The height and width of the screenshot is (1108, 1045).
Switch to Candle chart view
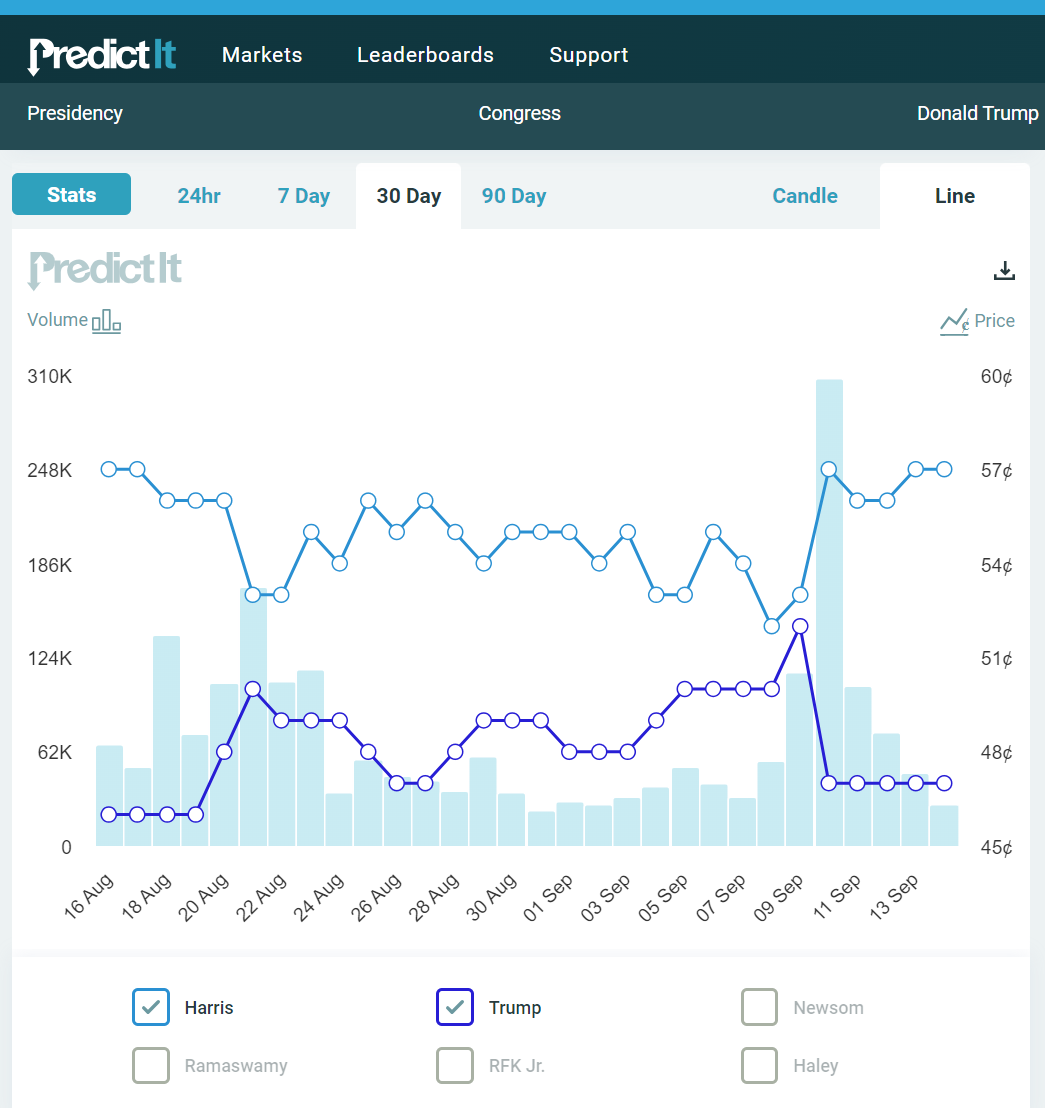pos(805,196)
